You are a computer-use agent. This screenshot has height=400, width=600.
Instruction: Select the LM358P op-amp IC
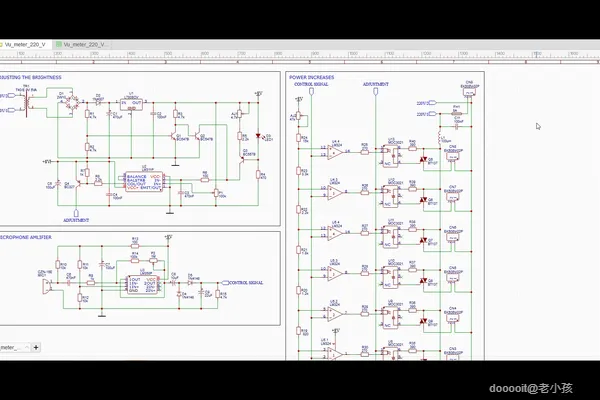[143, 285]
